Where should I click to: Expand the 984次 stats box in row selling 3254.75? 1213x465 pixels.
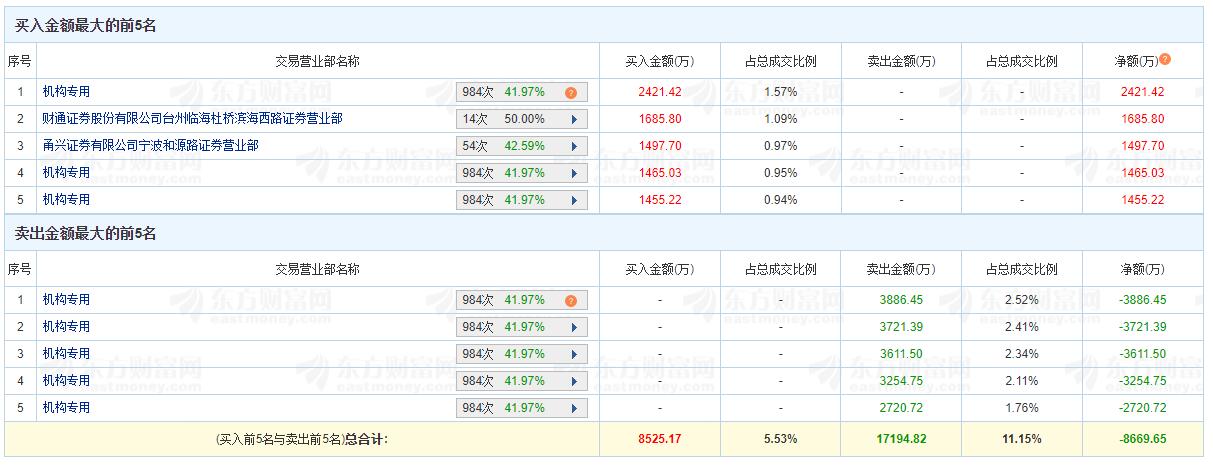521,381
